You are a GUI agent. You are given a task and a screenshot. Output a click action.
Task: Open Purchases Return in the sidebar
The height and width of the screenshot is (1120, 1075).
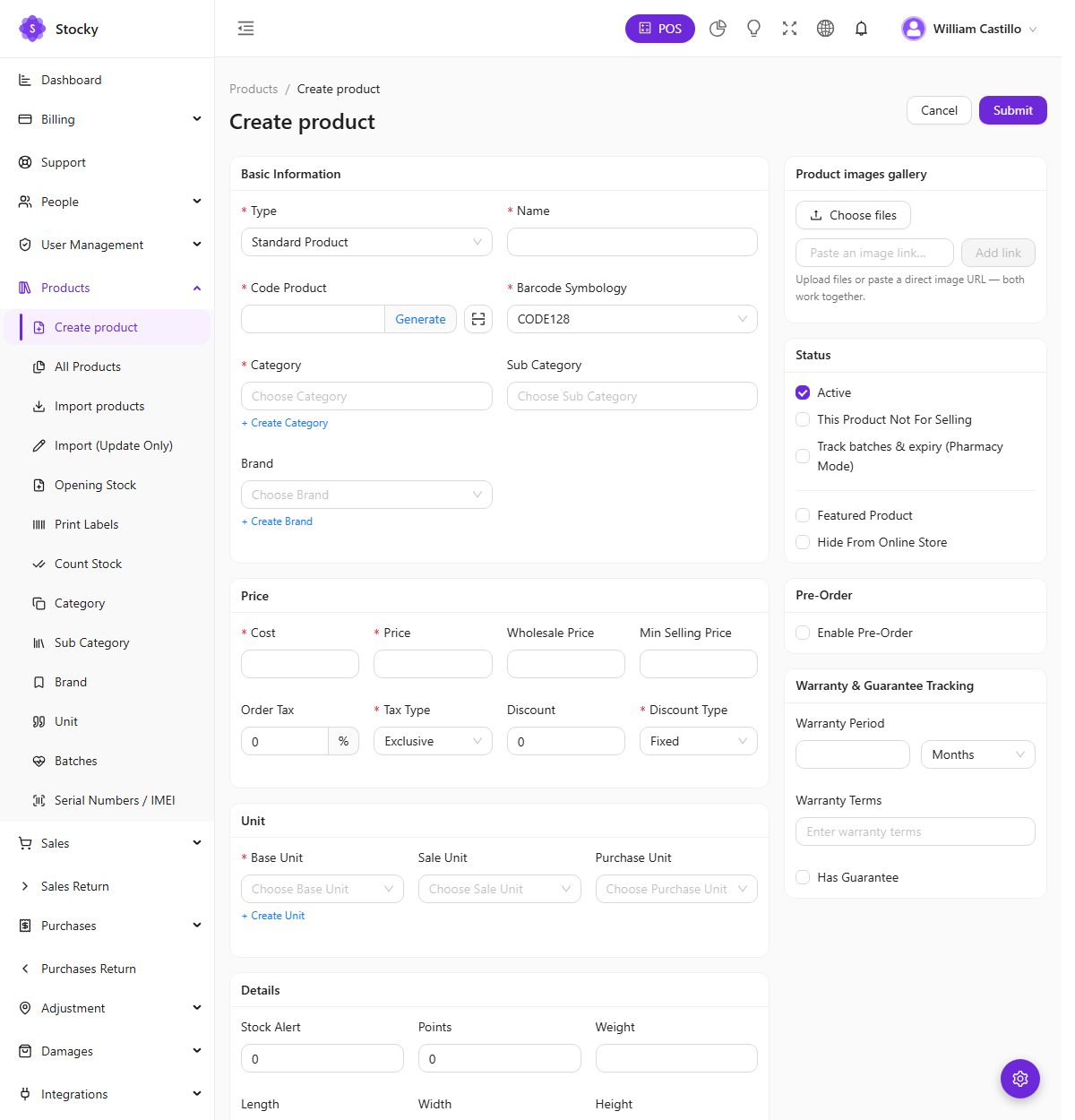click(x=107, y=969)
